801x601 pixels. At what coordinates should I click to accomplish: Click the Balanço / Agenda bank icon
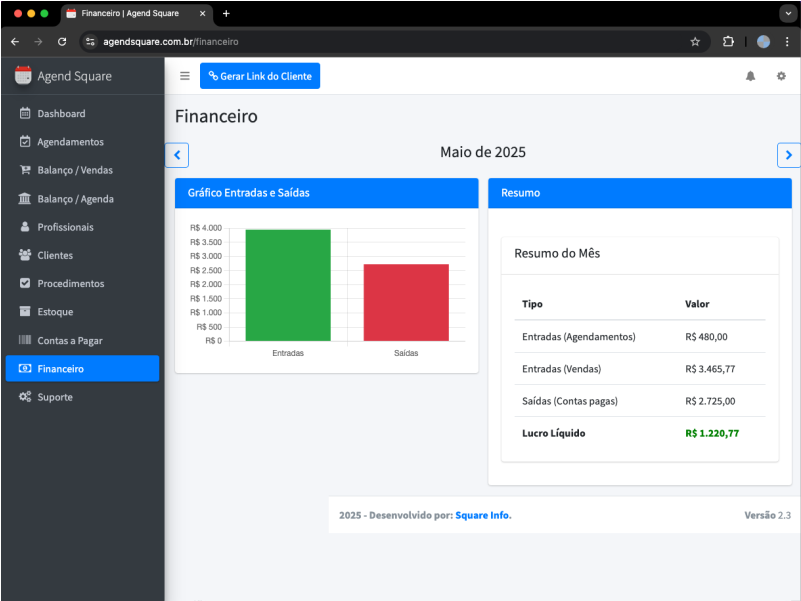point(25,199)
